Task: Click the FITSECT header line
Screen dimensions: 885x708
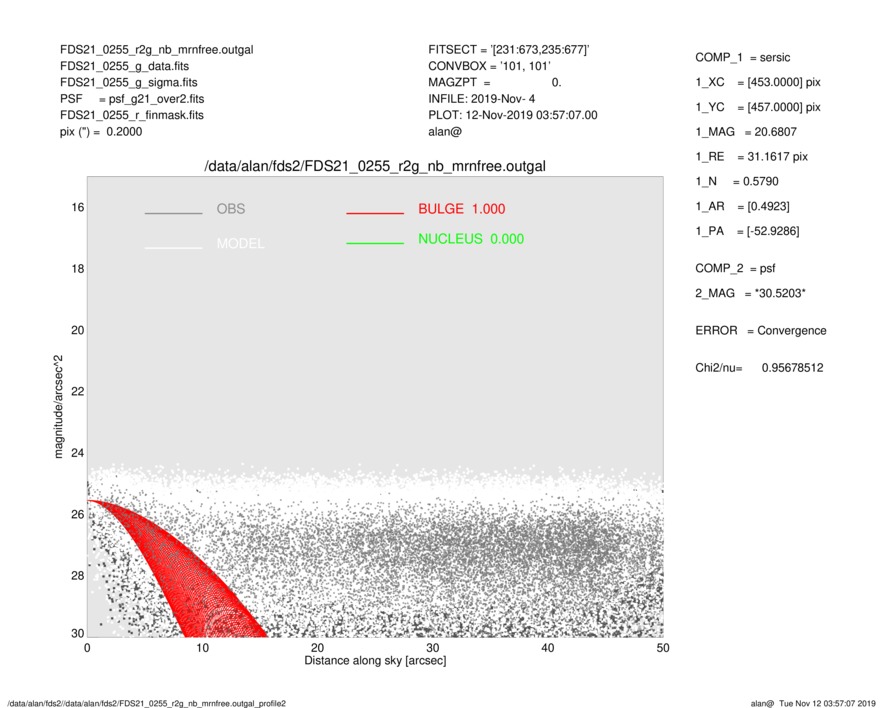Action: 508,49
